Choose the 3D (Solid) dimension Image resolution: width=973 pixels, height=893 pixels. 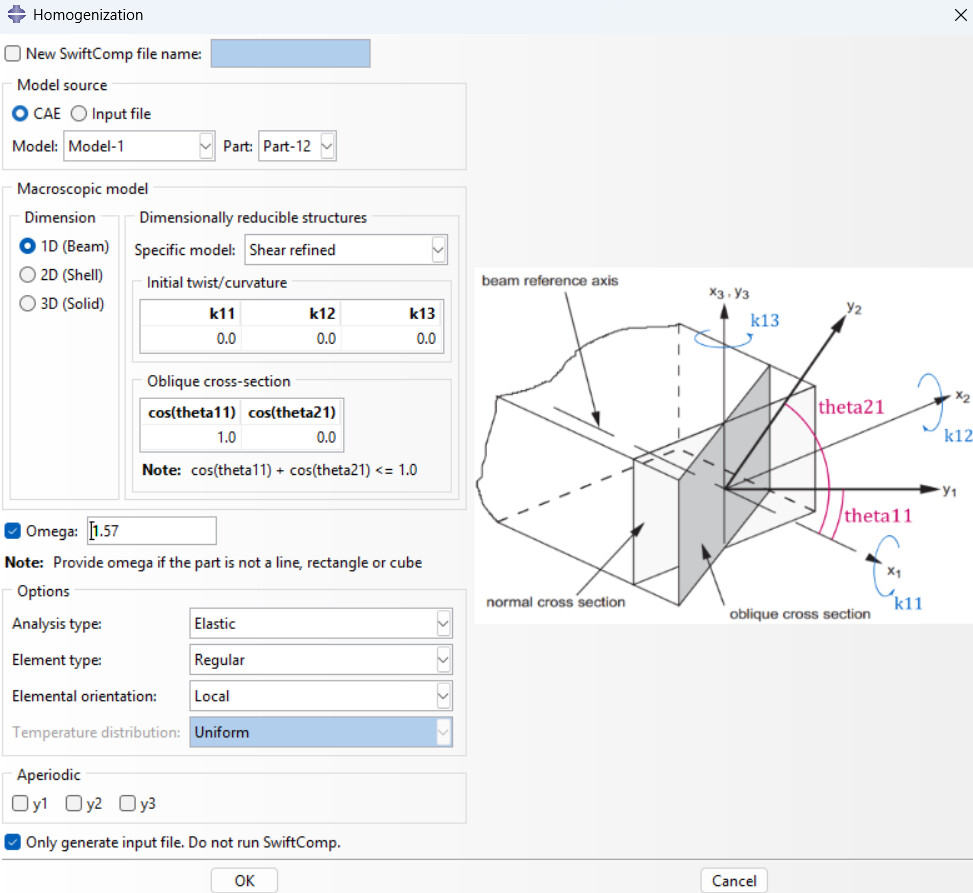(x=28, y=304)
